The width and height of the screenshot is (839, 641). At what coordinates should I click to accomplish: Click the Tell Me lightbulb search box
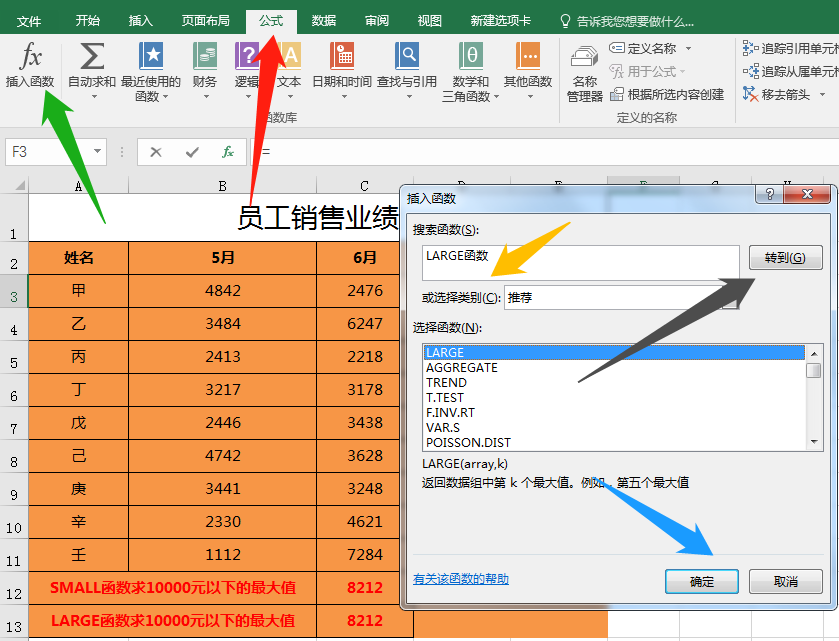click(x=628, y=21)
